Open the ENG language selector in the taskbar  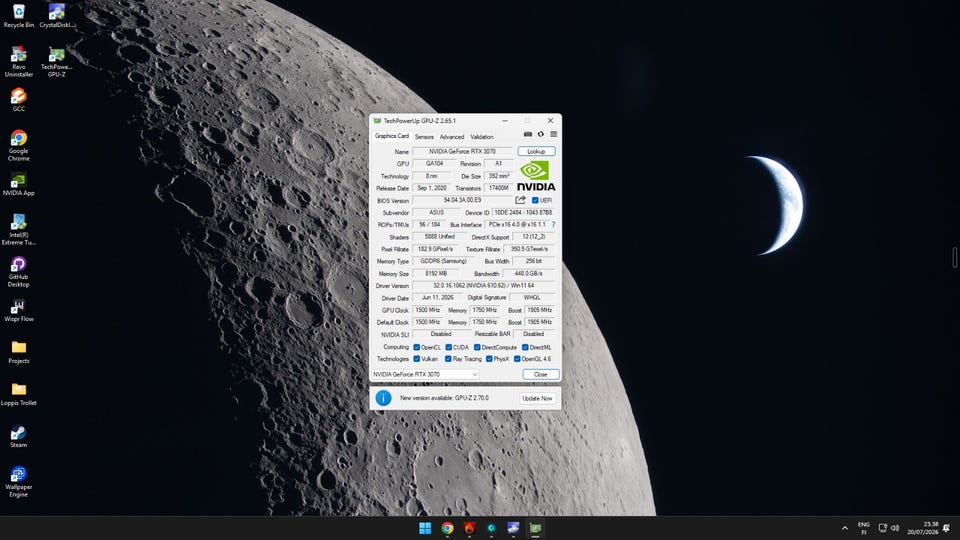864,528
